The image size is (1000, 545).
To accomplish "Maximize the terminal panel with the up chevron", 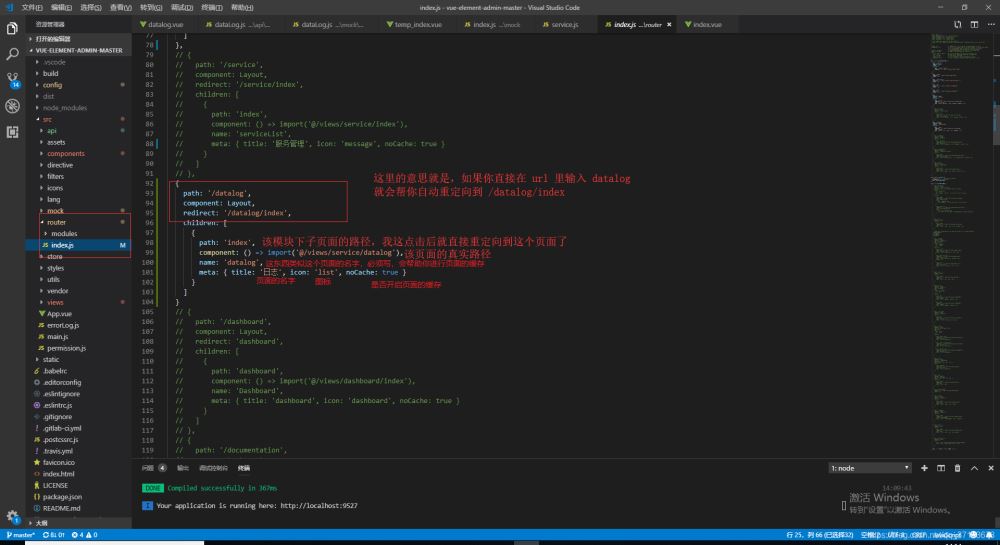I will tap(974, 467).
